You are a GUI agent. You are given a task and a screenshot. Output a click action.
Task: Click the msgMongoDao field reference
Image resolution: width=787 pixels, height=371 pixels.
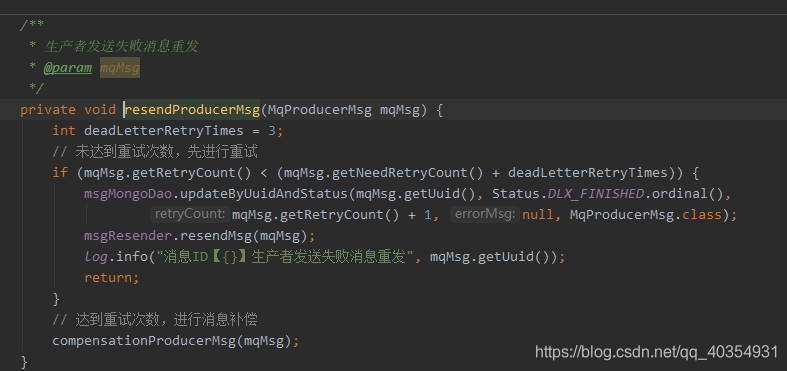point(128,193)
